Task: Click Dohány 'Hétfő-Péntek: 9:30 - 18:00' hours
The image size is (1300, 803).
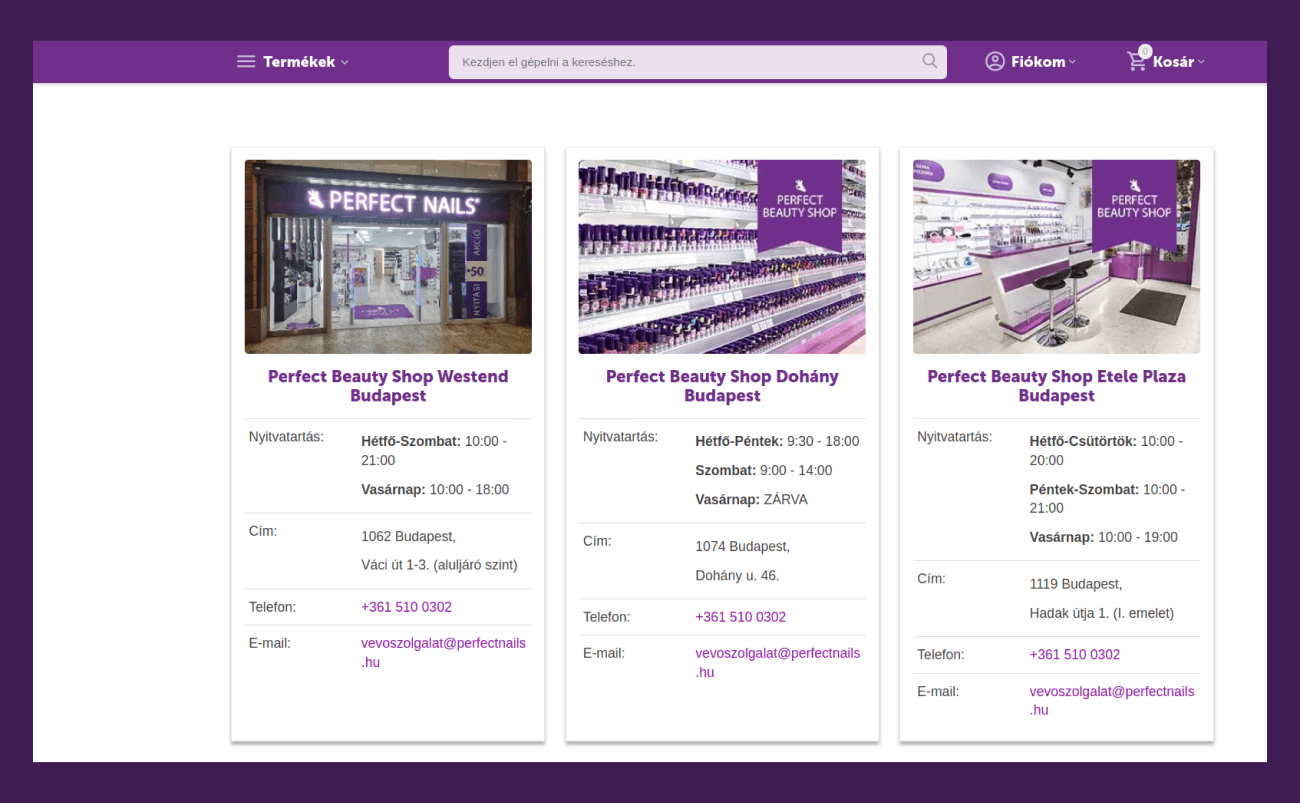Action: coord(777,441)
